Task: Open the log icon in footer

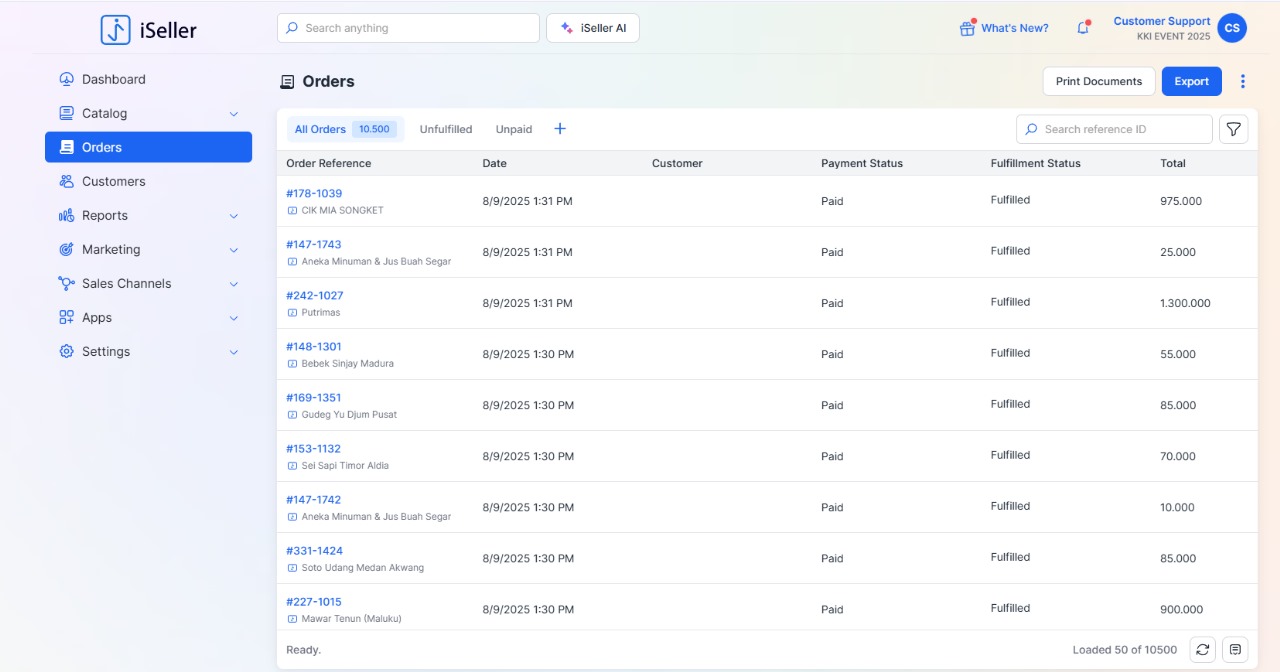Action: pyautogui.click(x=1235, y=649)
